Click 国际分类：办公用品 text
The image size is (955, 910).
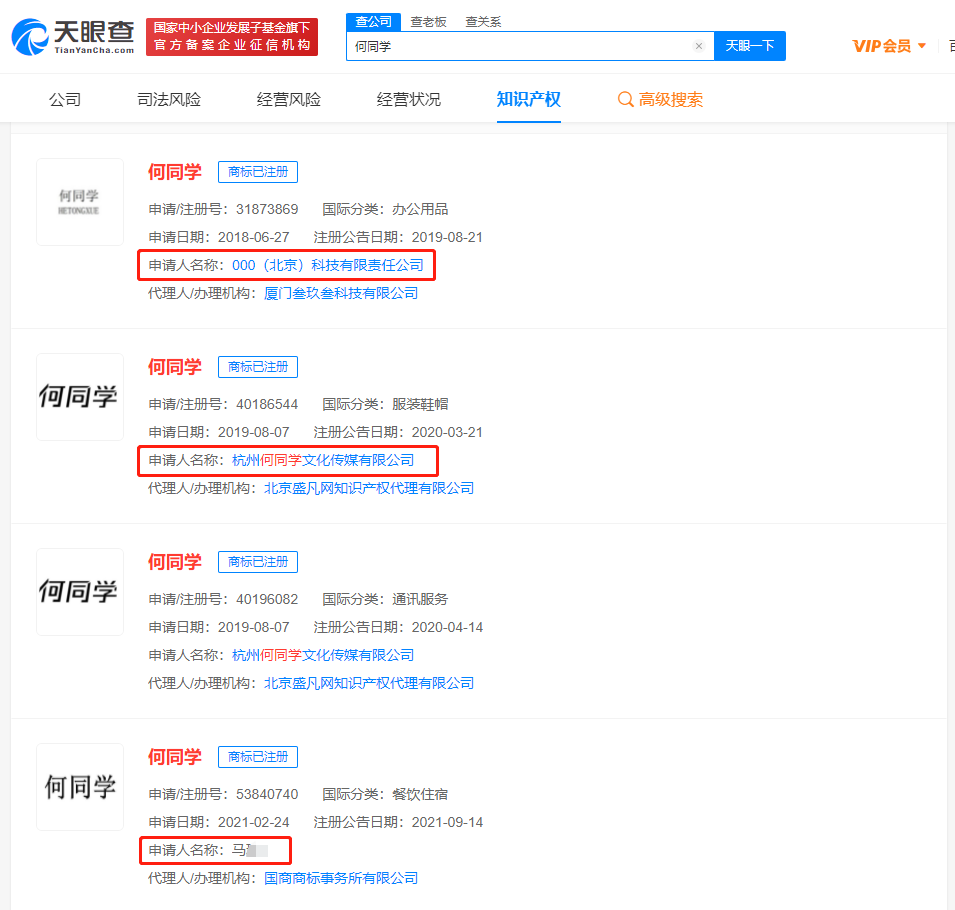coord(385,209)
